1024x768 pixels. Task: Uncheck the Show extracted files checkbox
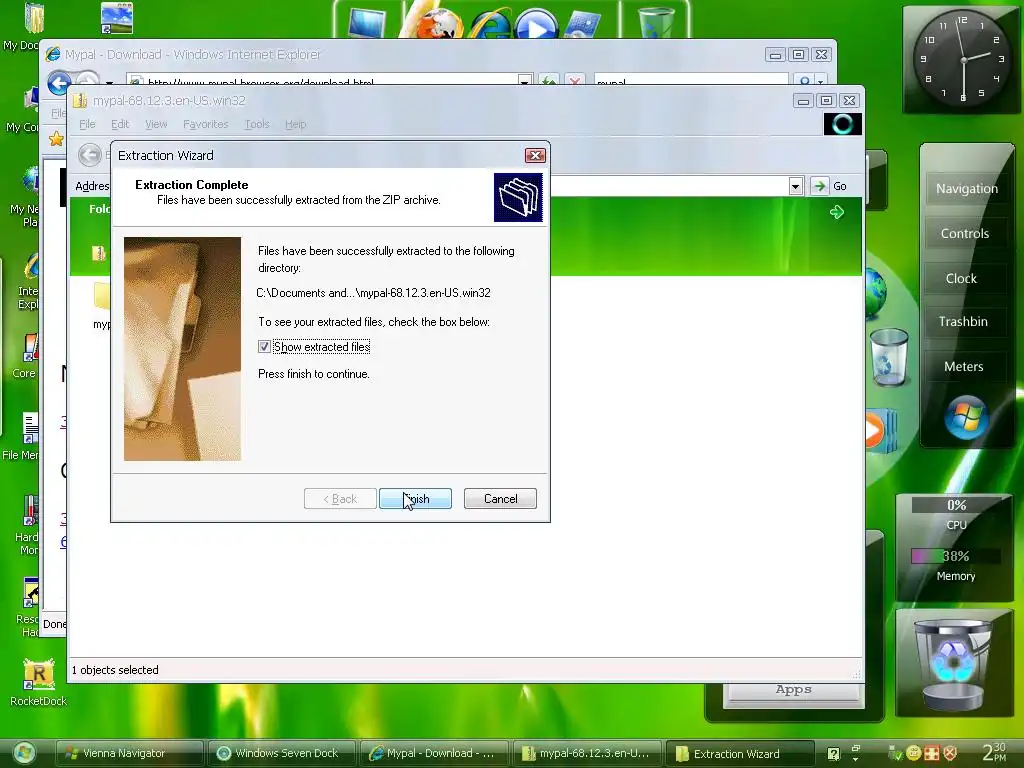[x=264, y=347]
